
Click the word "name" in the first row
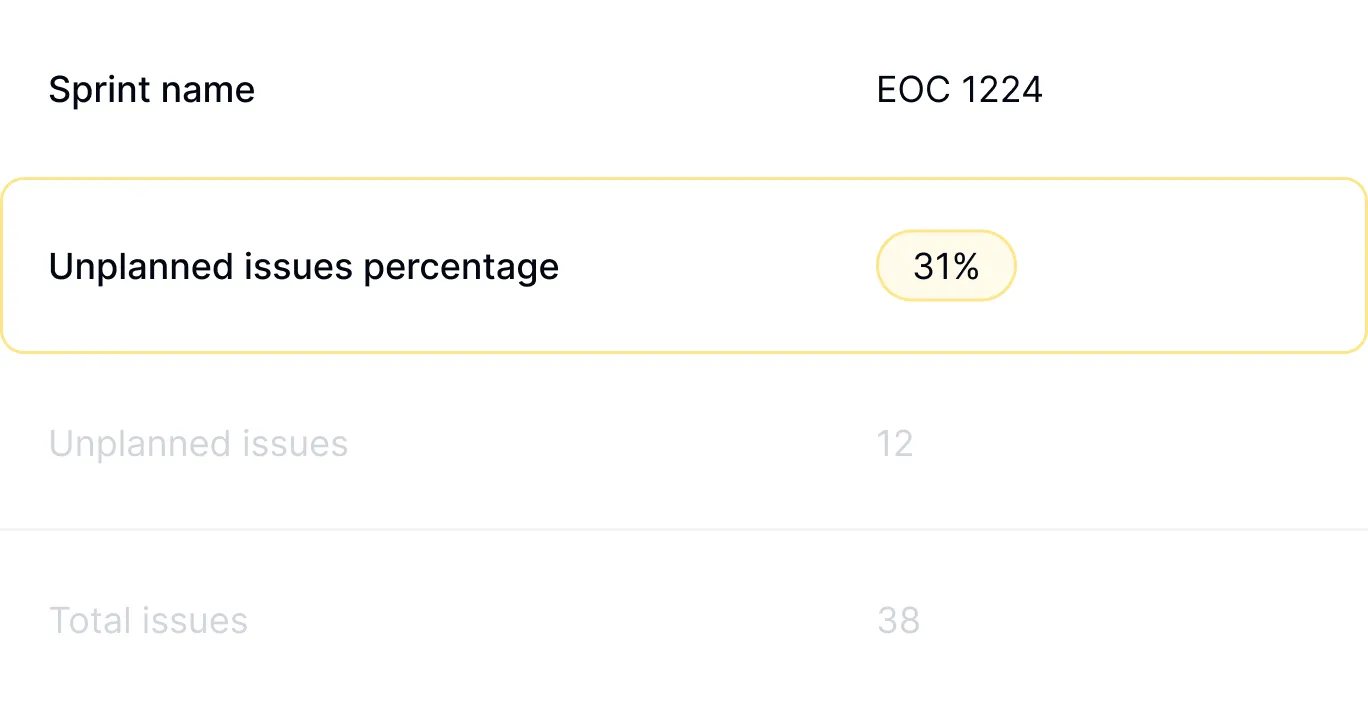click(207, 90)
